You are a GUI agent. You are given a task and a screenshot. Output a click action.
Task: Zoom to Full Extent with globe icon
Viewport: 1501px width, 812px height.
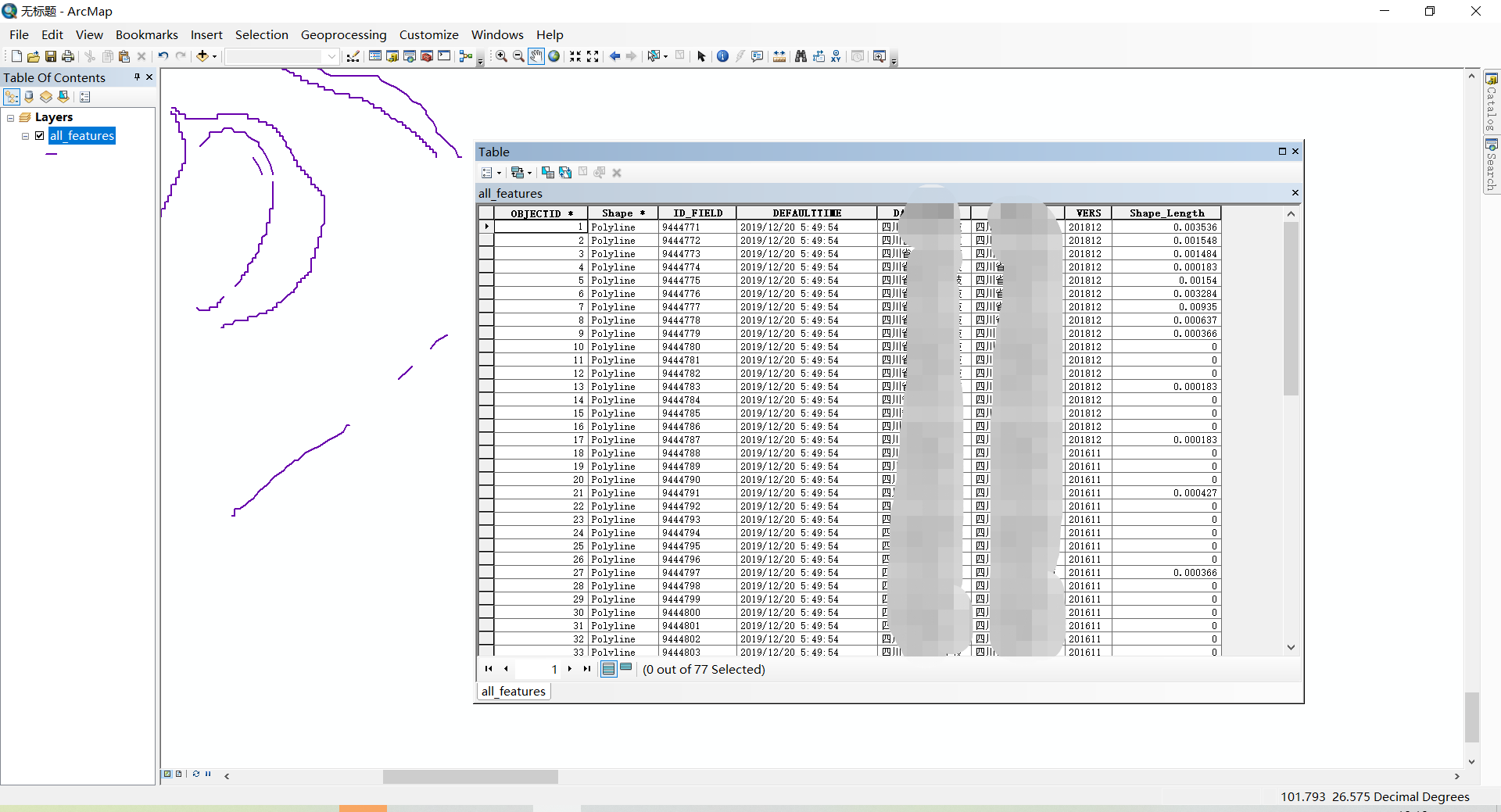click(553, 56)
